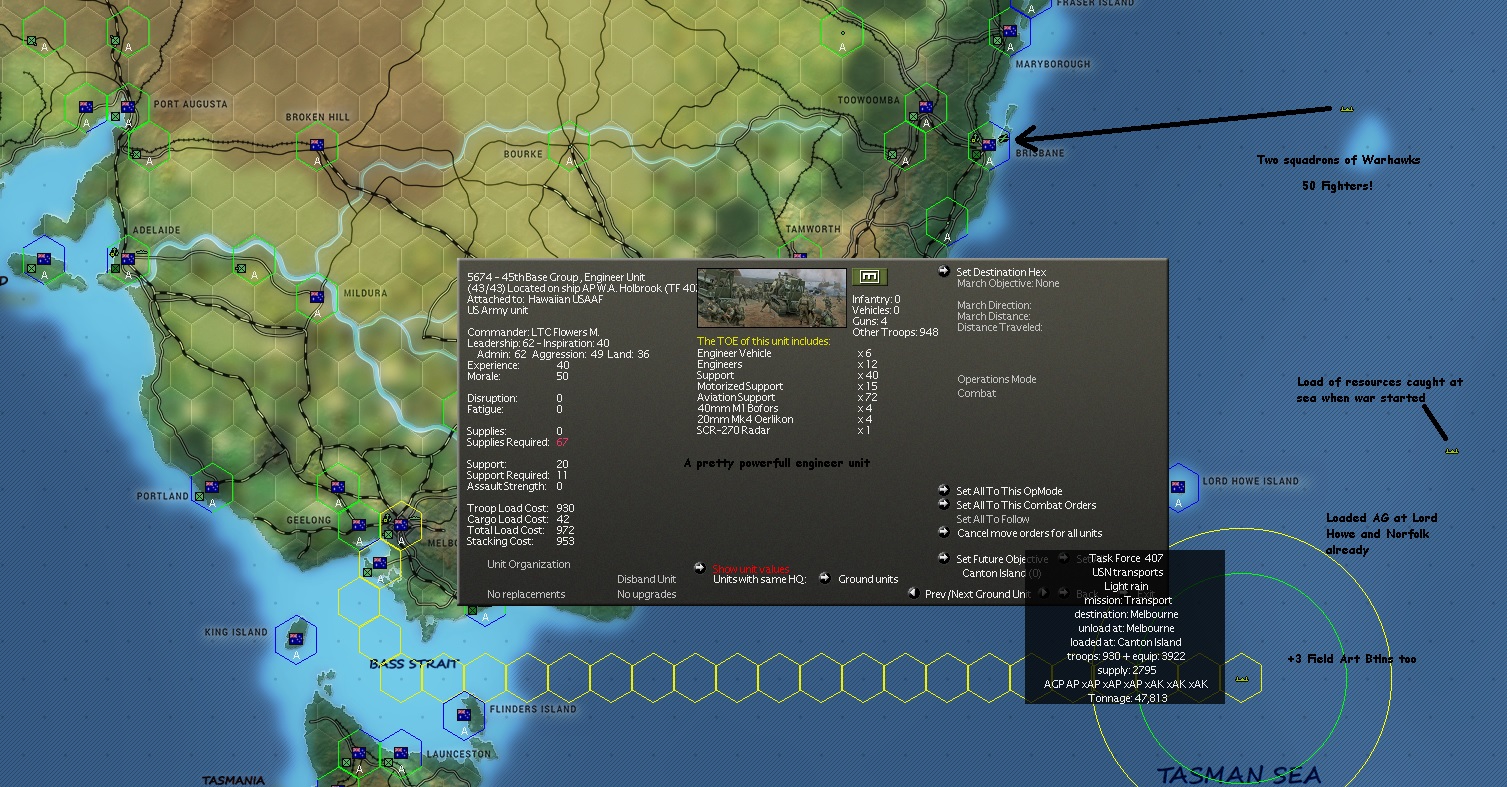The image size is (1507, 787).
Task: Click the Prev/Next Ground Unit label
Action: point(976,594)
